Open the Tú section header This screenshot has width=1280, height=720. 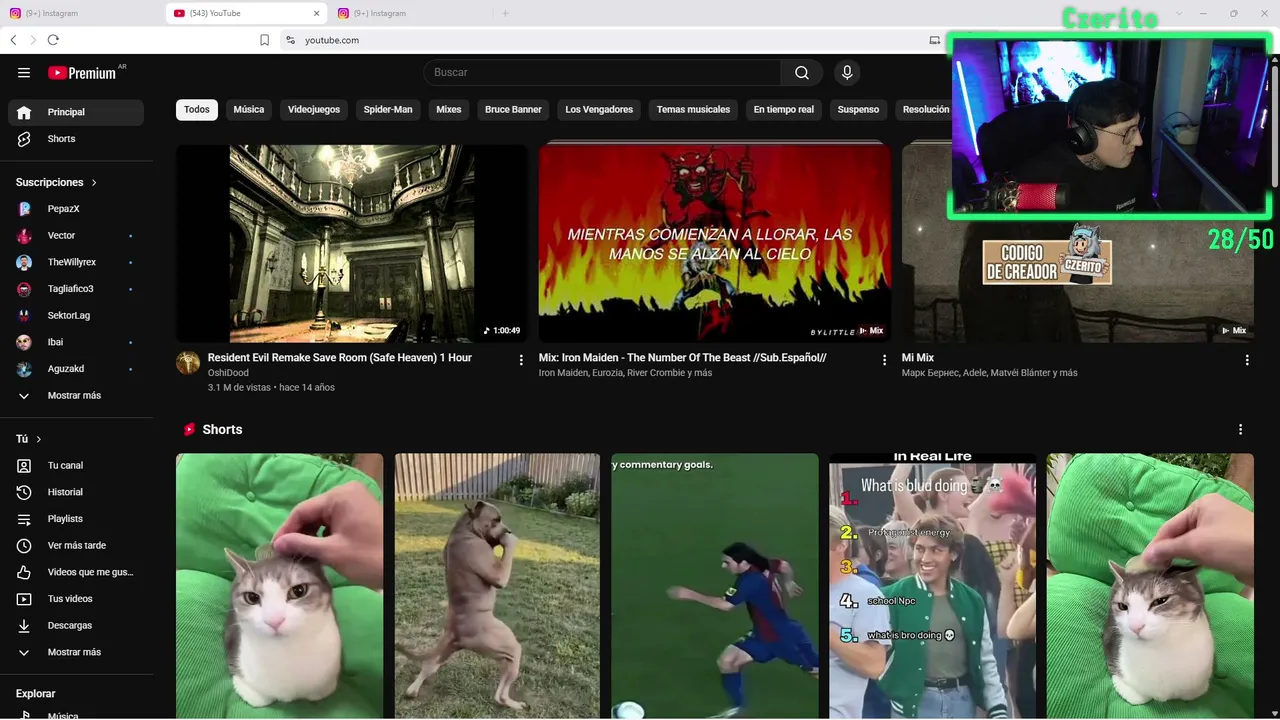(29, 439)
